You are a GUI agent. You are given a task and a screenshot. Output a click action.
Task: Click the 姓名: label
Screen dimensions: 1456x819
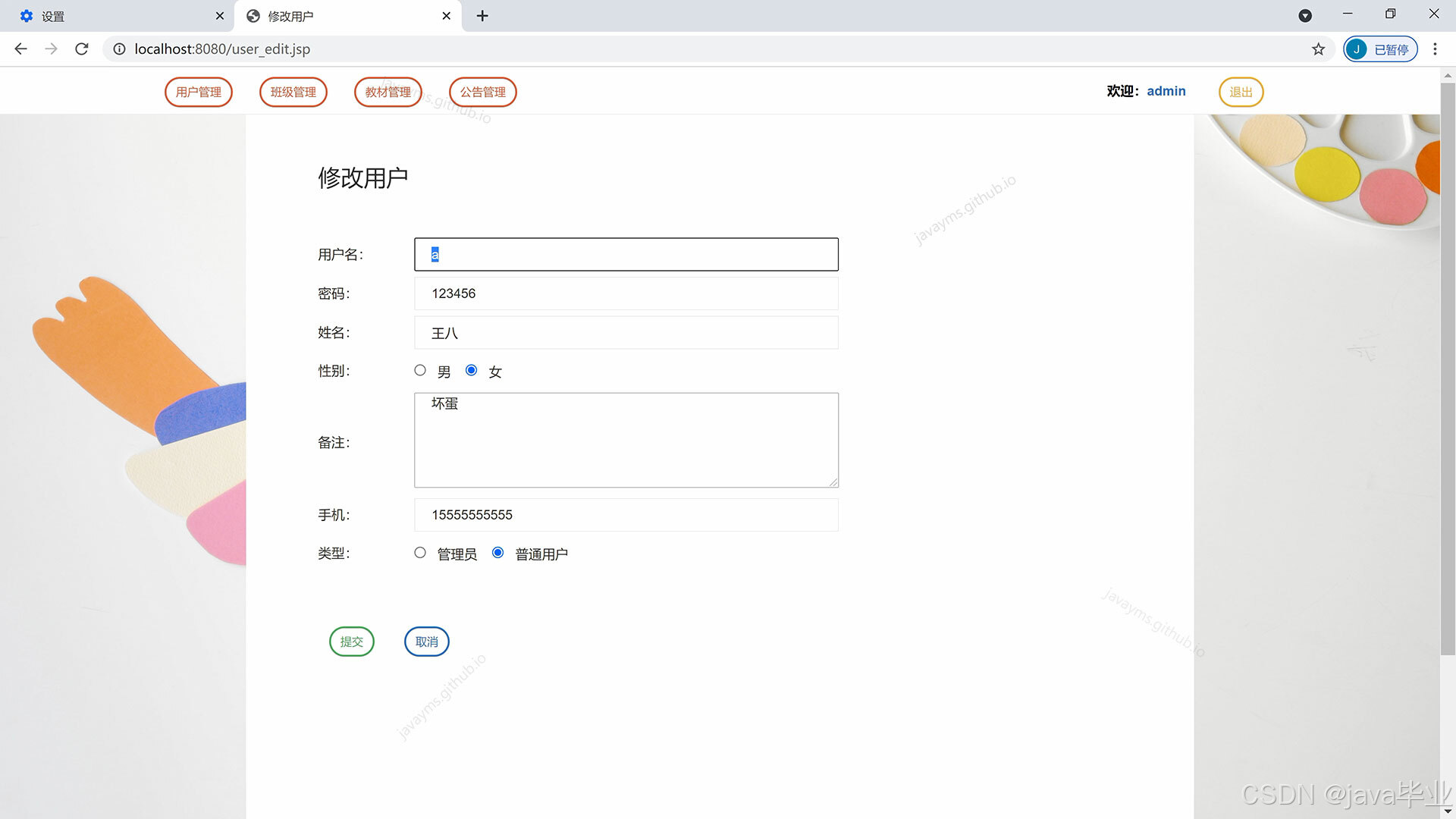click(334, 333)
